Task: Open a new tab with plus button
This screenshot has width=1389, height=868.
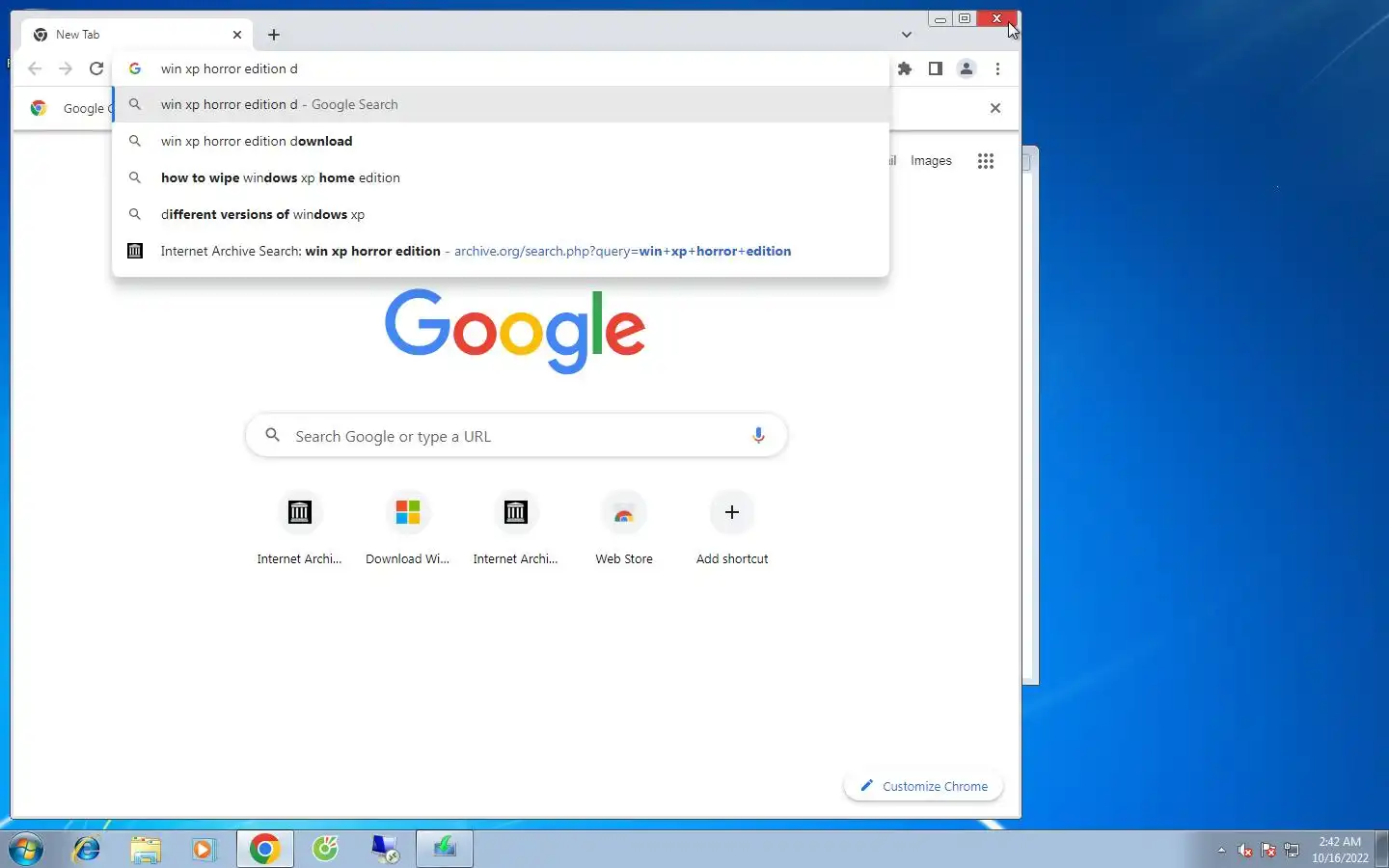Action: click(274, 35)
